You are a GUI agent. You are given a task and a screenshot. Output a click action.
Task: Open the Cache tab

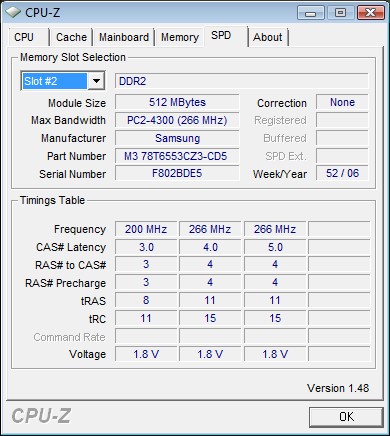(x=71, y=37)
